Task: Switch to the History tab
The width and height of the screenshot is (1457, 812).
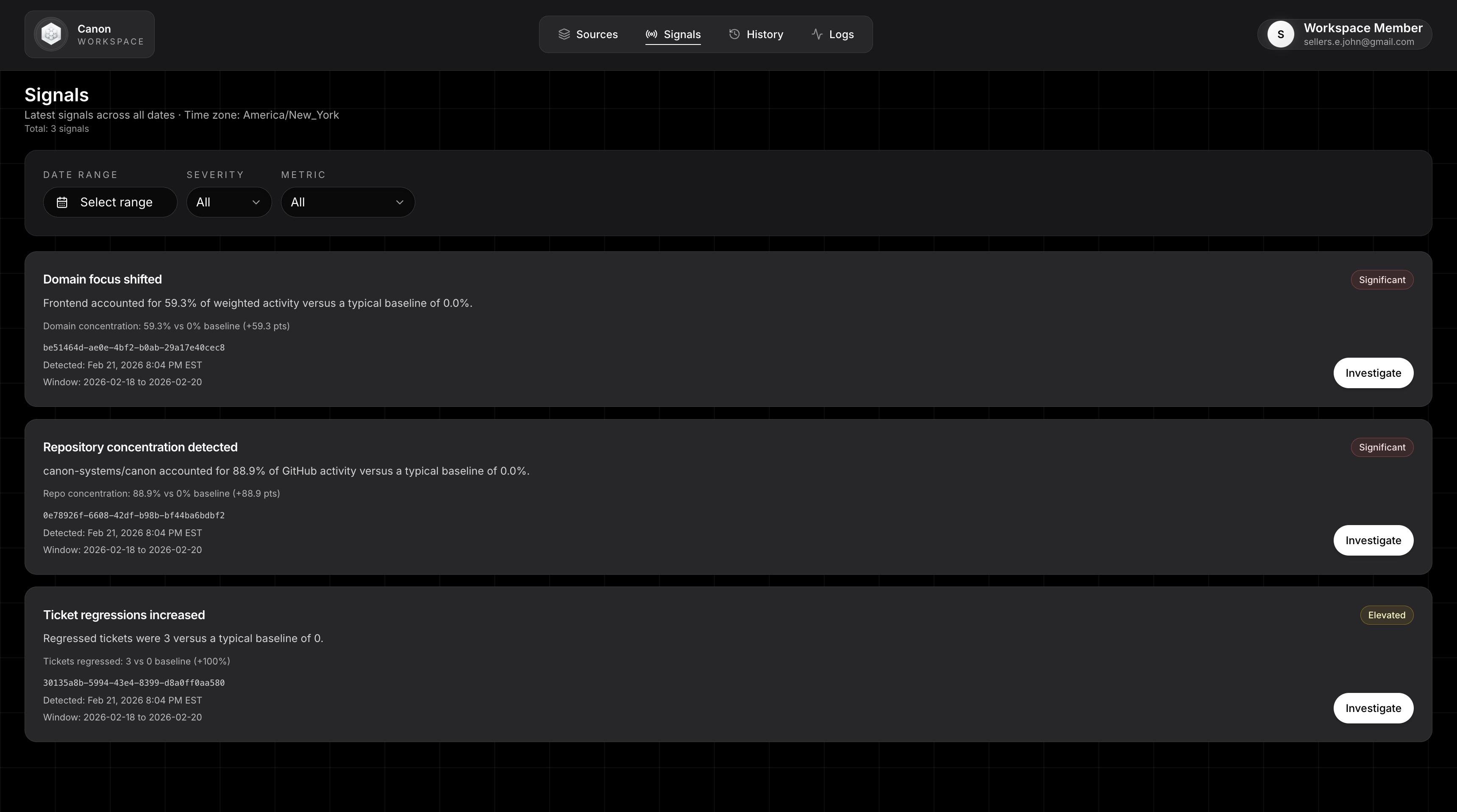Action: (x=764, y=34)
